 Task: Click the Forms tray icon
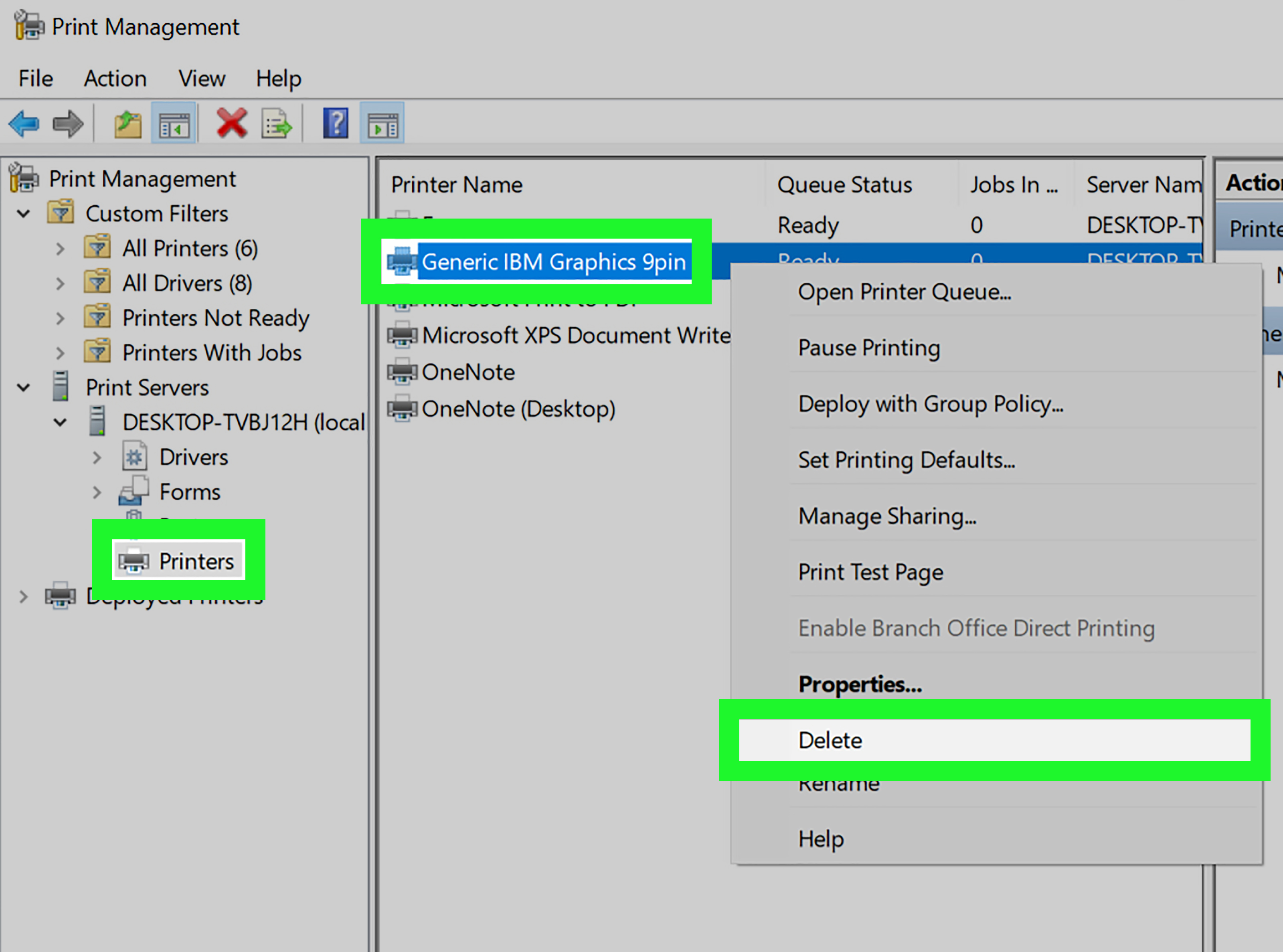(134, 491)
